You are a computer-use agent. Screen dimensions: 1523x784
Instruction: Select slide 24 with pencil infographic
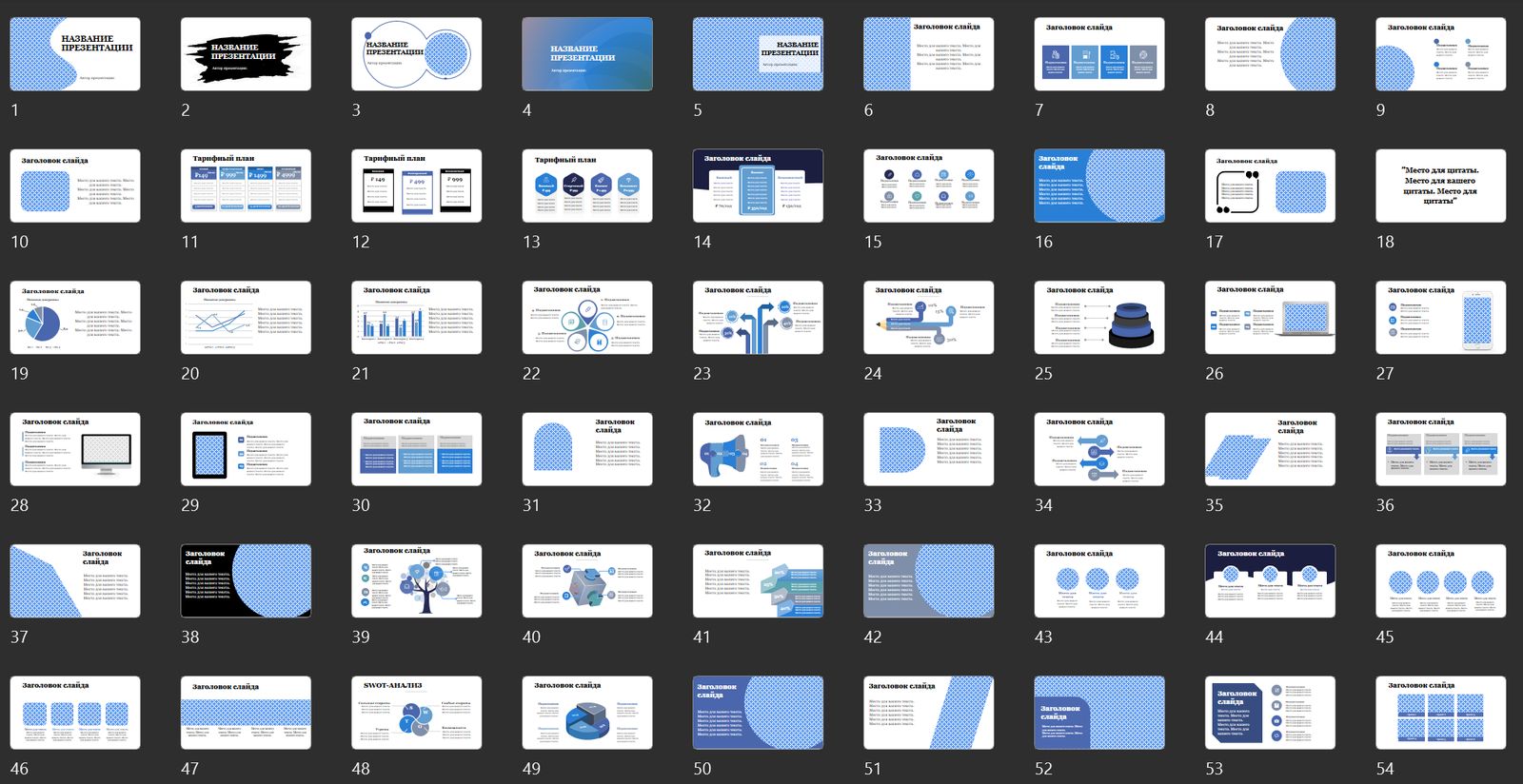(928, 318)
